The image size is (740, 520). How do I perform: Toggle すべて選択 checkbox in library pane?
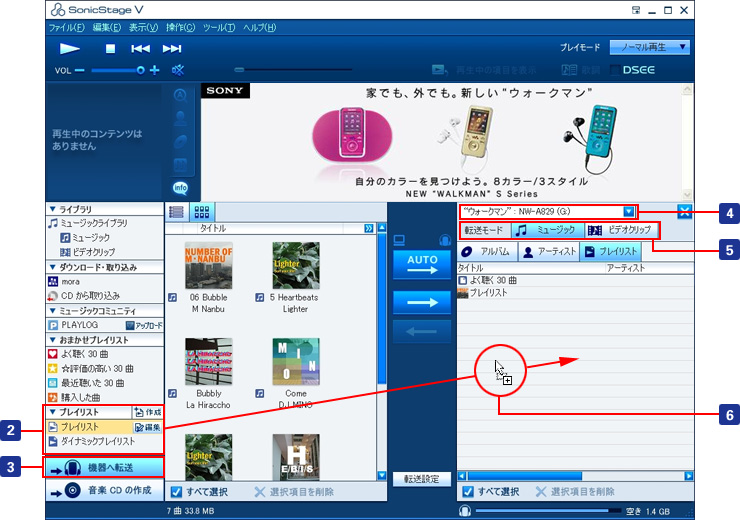[x=176, y=492]
